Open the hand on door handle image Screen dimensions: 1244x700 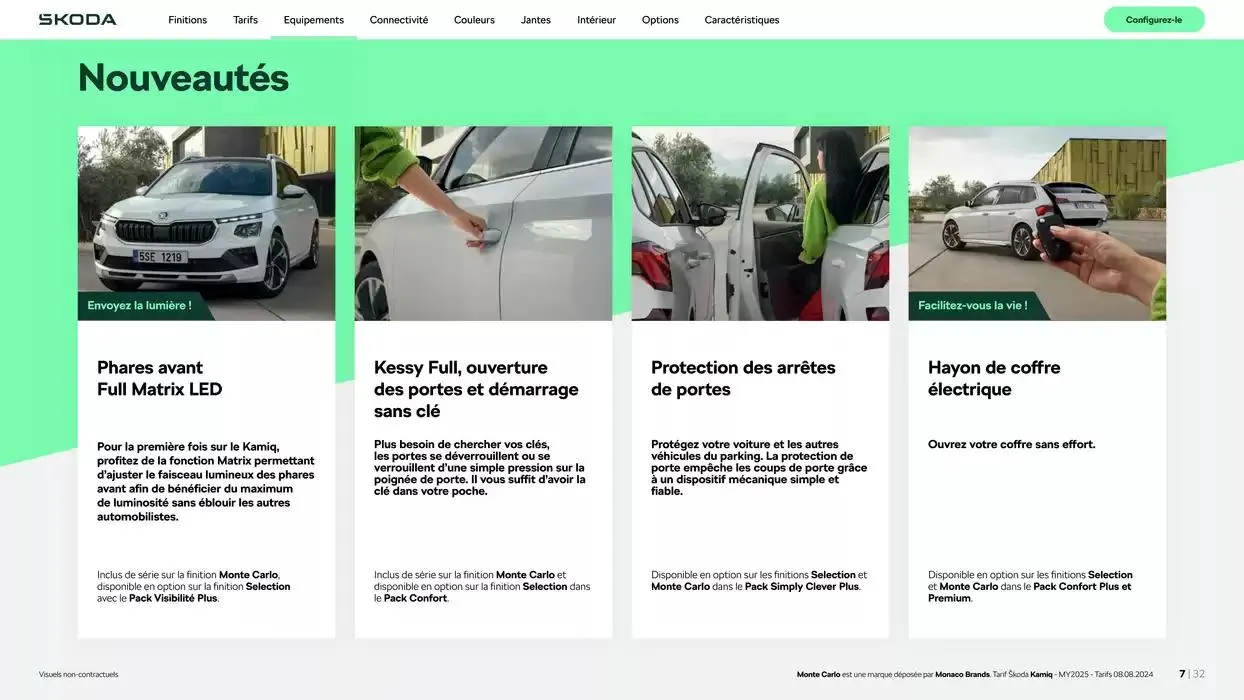483,223
